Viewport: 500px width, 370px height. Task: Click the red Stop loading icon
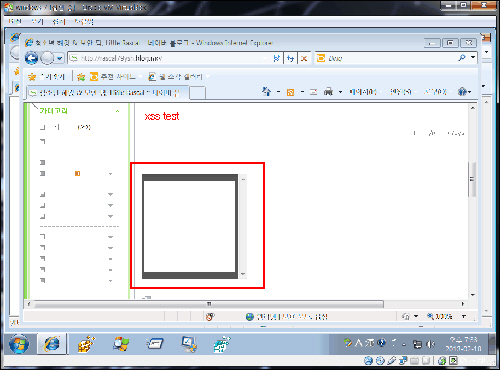coord(304,59)
